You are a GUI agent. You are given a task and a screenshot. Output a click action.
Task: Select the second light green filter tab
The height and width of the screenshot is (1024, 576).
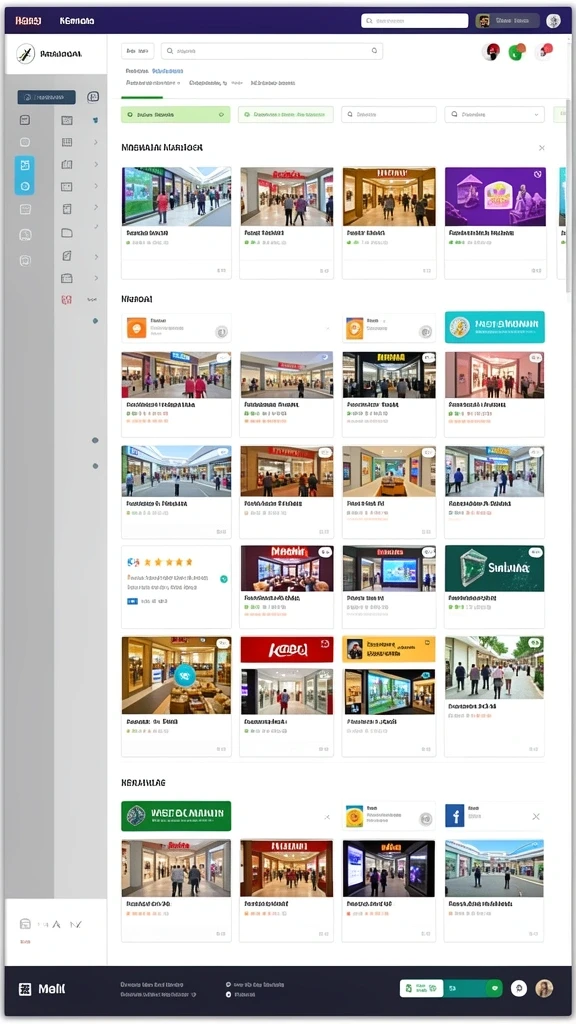click(286, 114)
